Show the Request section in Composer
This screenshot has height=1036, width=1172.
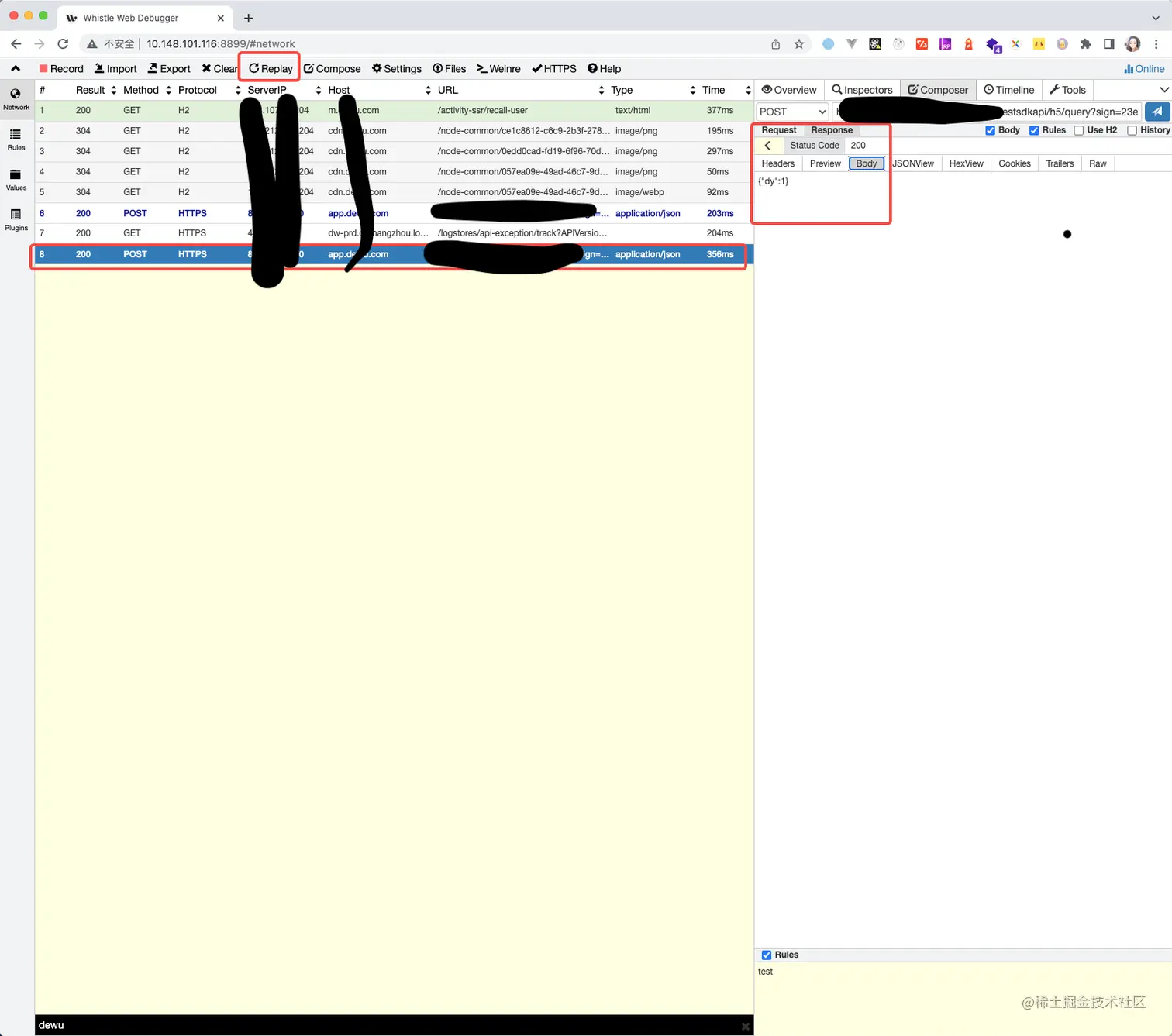(779, 130)
